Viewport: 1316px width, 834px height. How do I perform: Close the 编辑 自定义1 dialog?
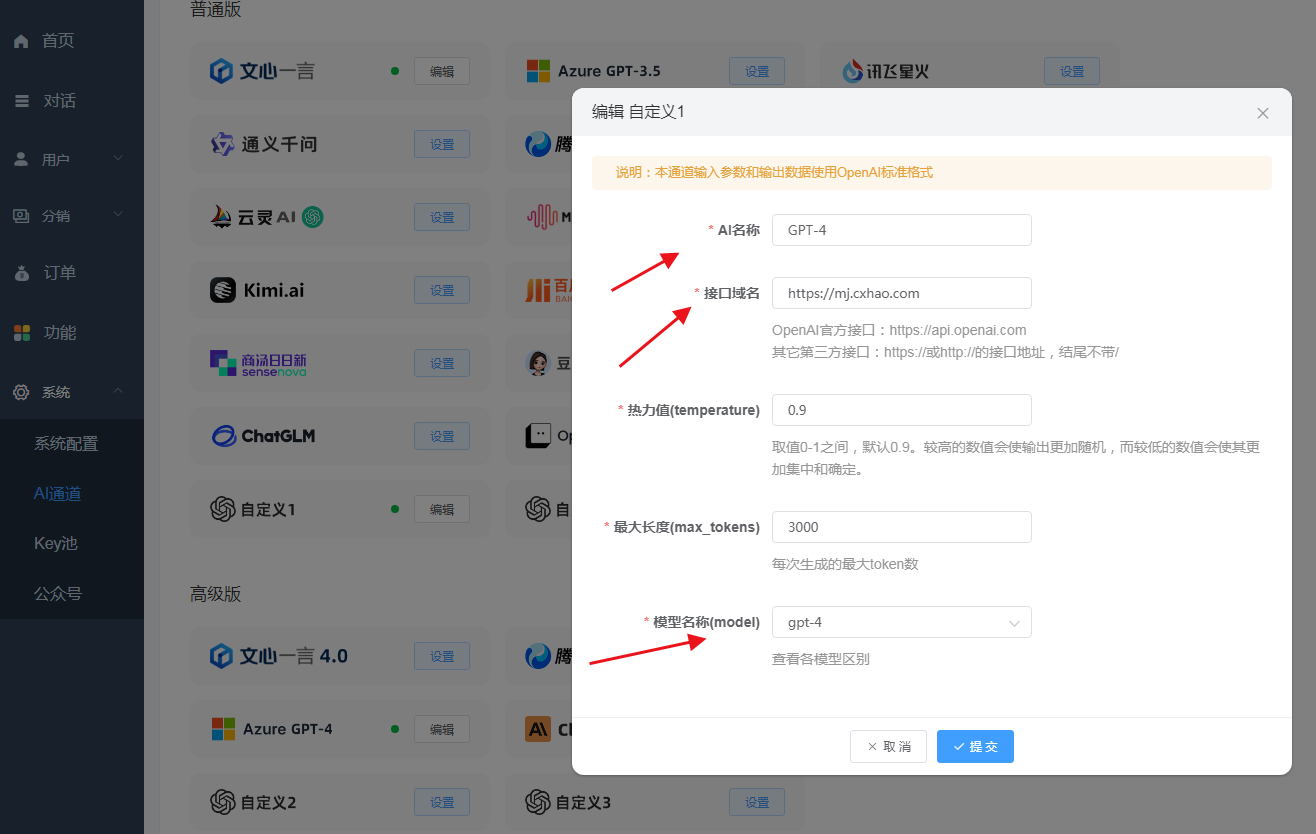pyautogui.click(x=1263, y=113)
